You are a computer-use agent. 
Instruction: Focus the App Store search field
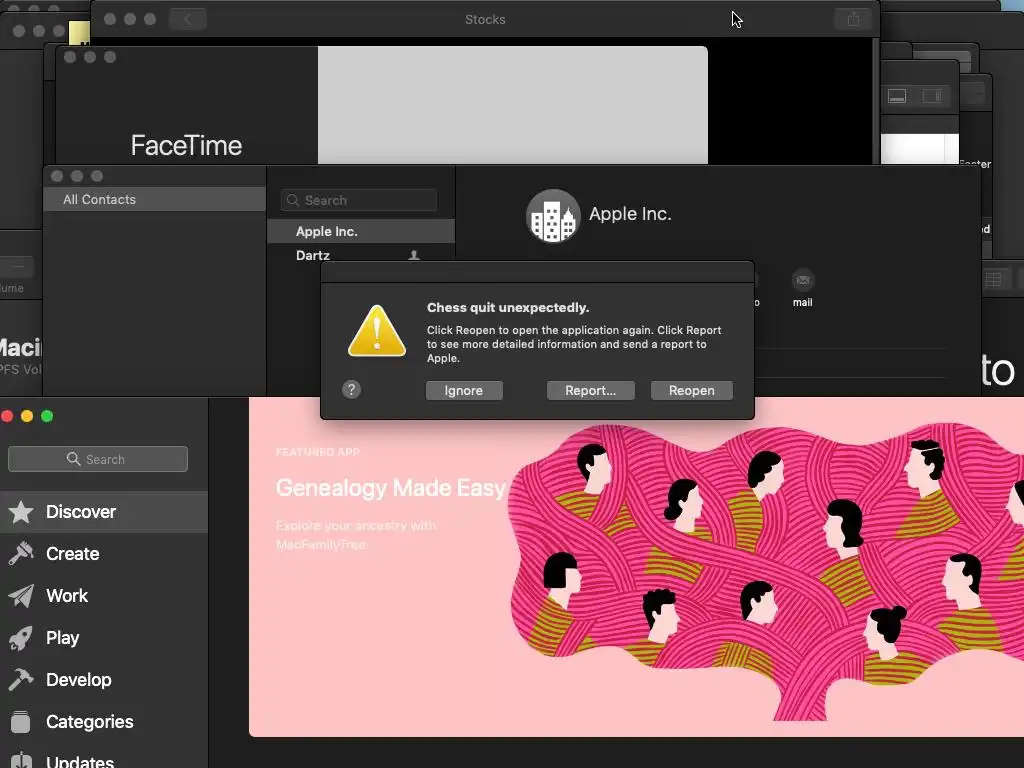tap(98, 459)
